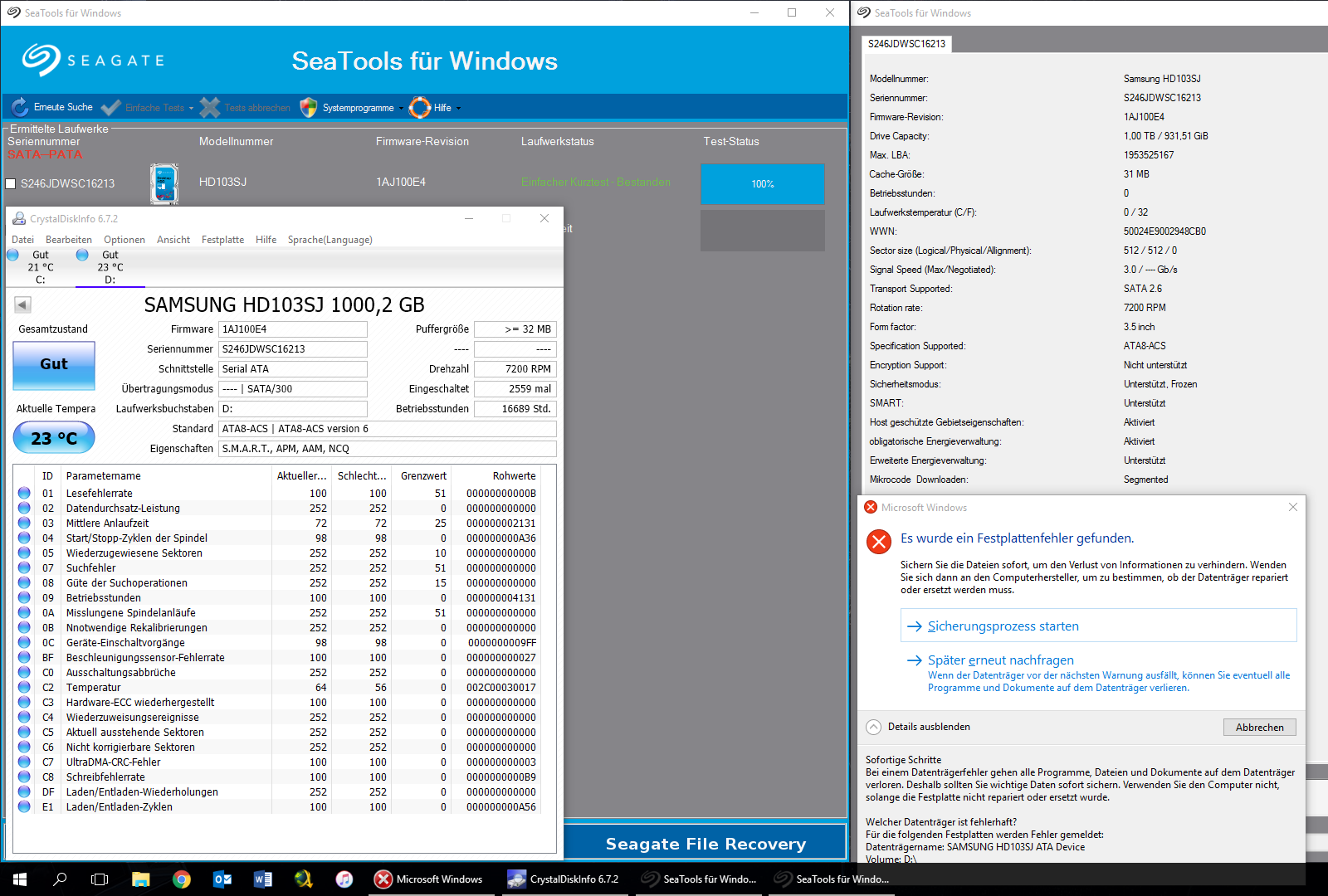Open Datei menu in CrystalDiskInfo
The image size is (1328, 896).
tap(23, 240)
